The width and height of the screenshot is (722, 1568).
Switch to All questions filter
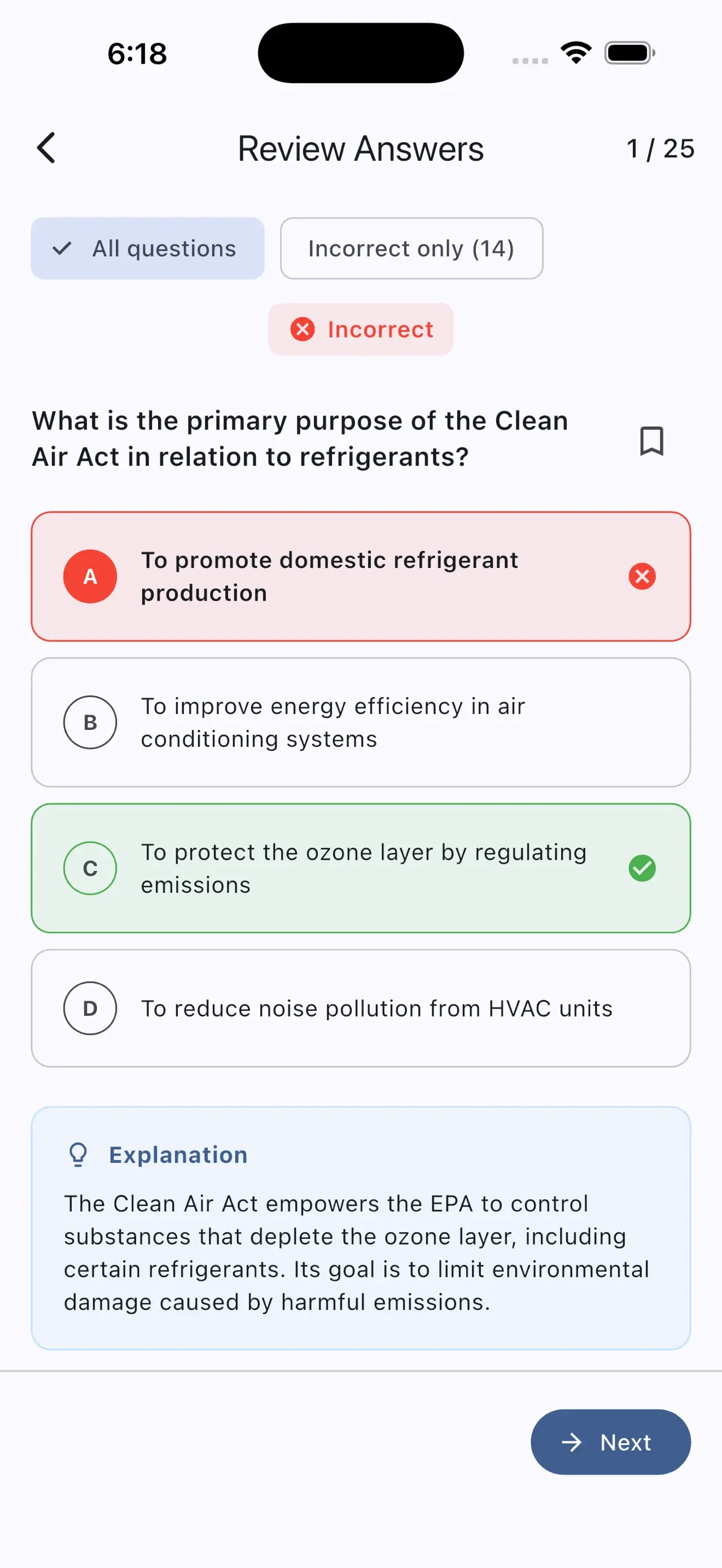[147, 248]
